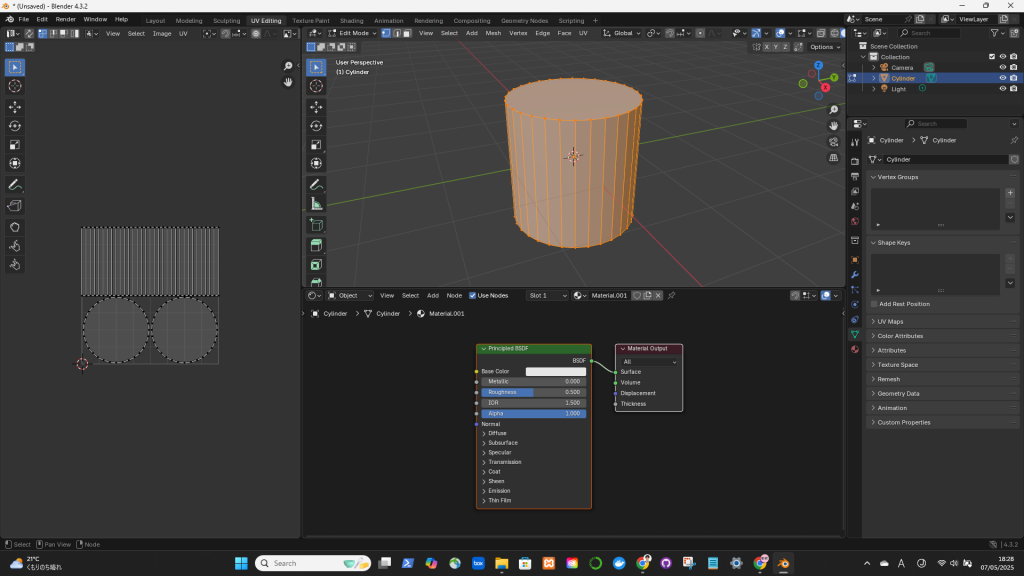The height and width of the screenshot is (576, 1024).
Task: Open the Material properties tab icon
Action: pos(854,350)
